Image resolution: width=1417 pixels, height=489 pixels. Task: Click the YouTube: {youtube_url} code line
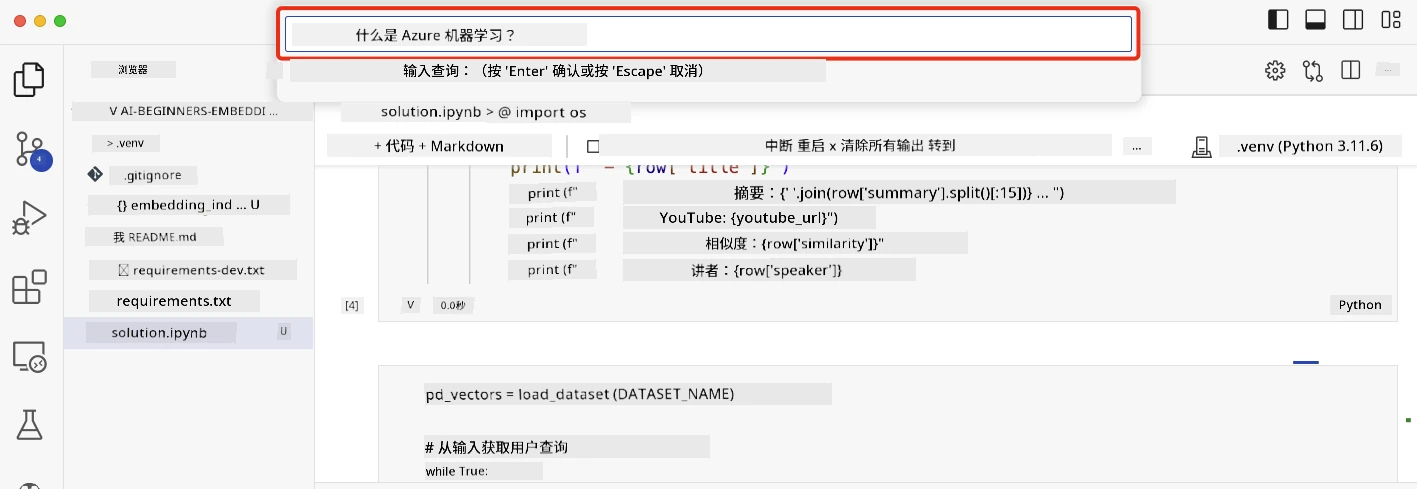pos(749,217)
